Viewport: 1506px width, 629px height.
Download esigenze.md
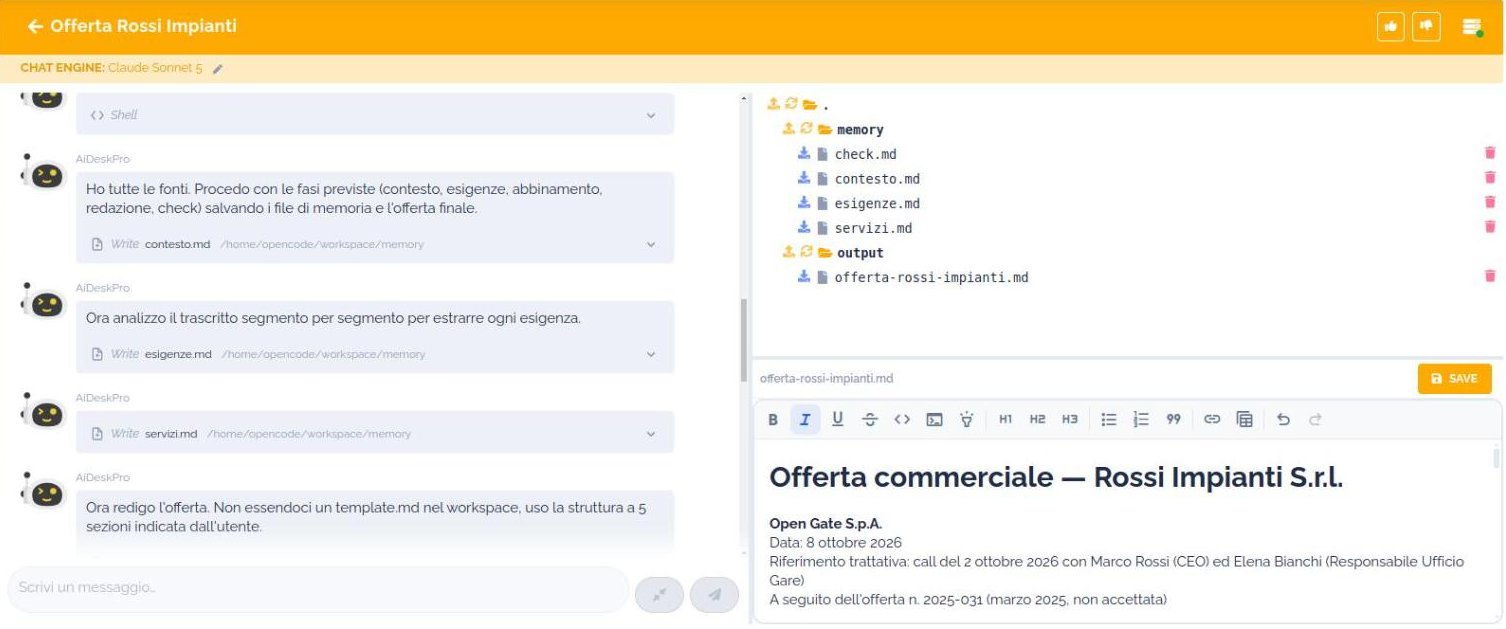tap(804, 203)
